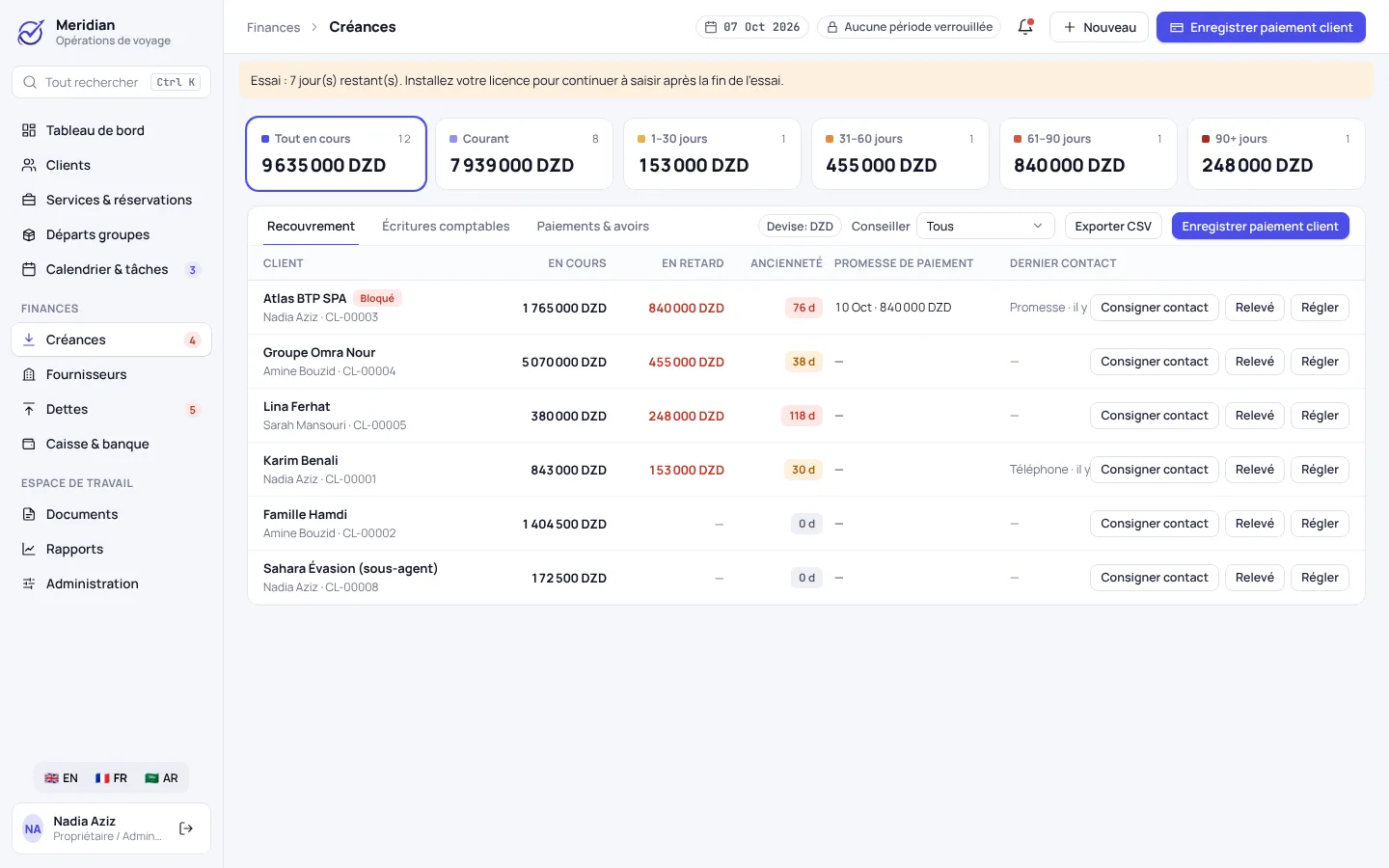Open the Paiements & avoirs tab
1389x868 pixels.
click(x=593, y=227)
